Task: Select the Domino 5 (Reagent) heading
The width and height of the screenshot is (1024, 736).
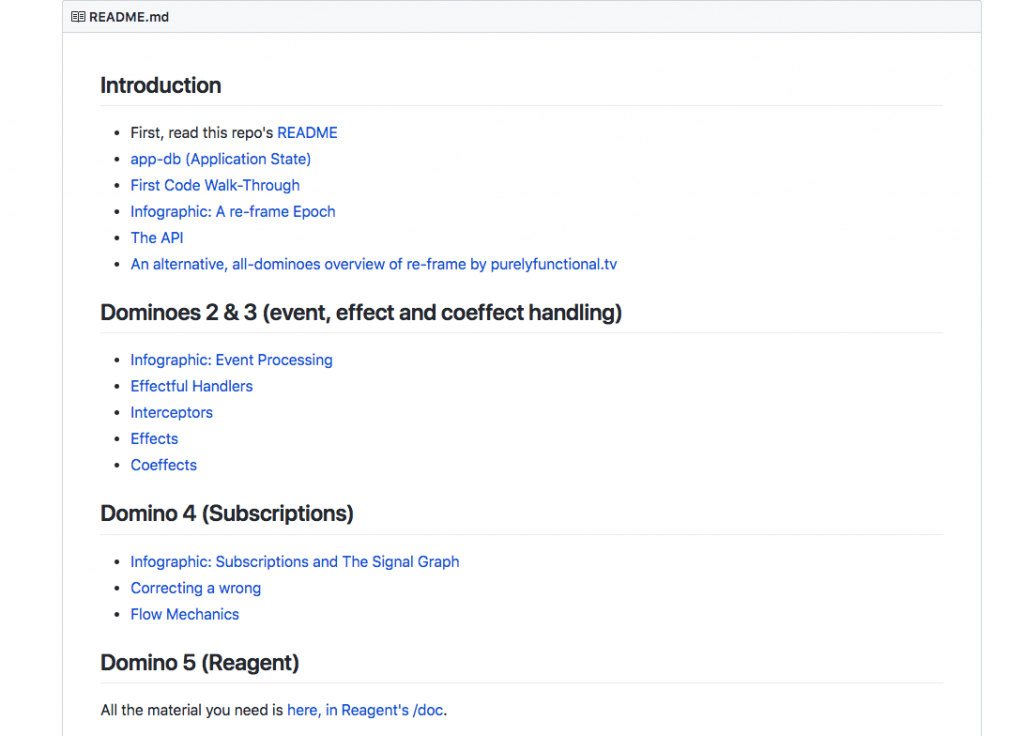Action: (199, 662)
